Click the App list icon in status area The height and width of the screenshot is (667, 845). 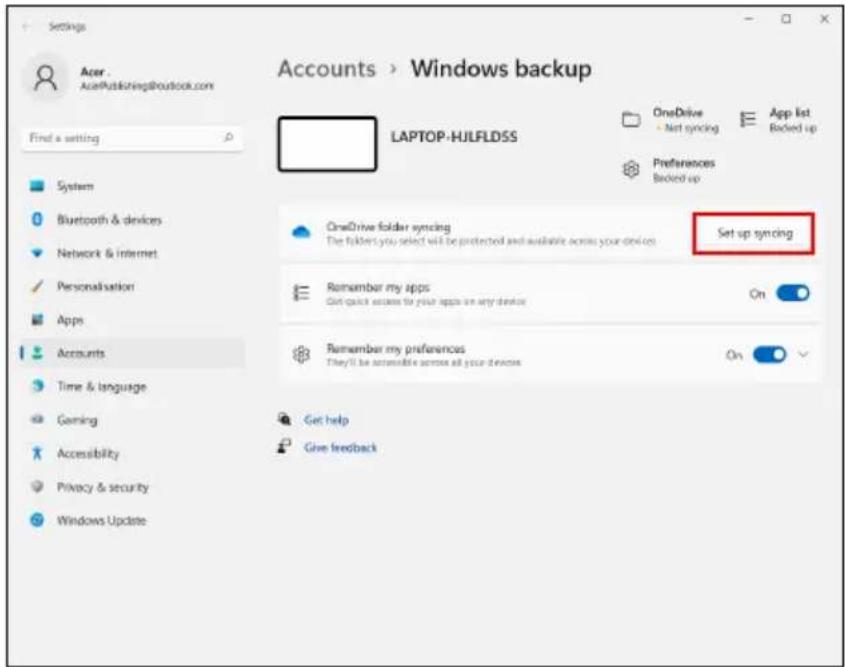click(747, 119)
